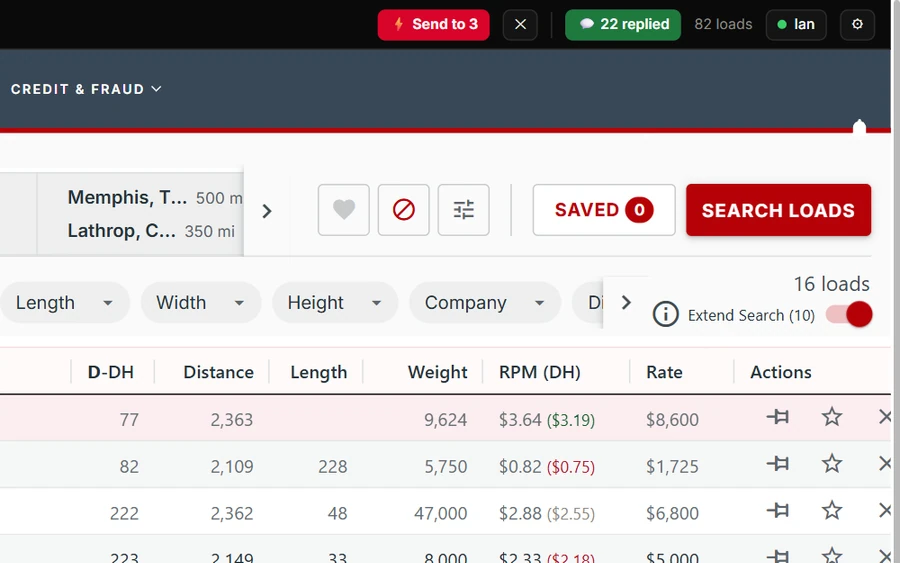Open the Height filter dropdown
Image resolution: width=900 pixels, height=563 pixels.
(335, 302)
